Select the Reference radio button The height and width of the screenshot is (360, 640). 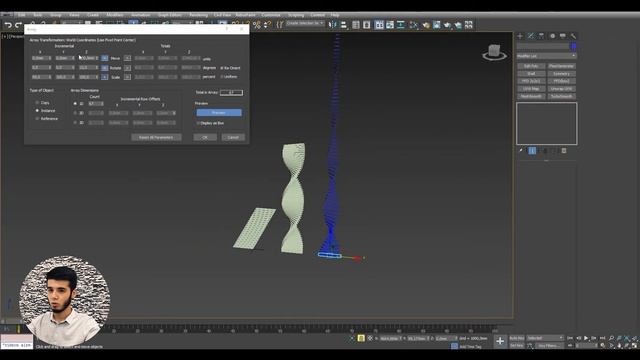(x=37, y=118)
